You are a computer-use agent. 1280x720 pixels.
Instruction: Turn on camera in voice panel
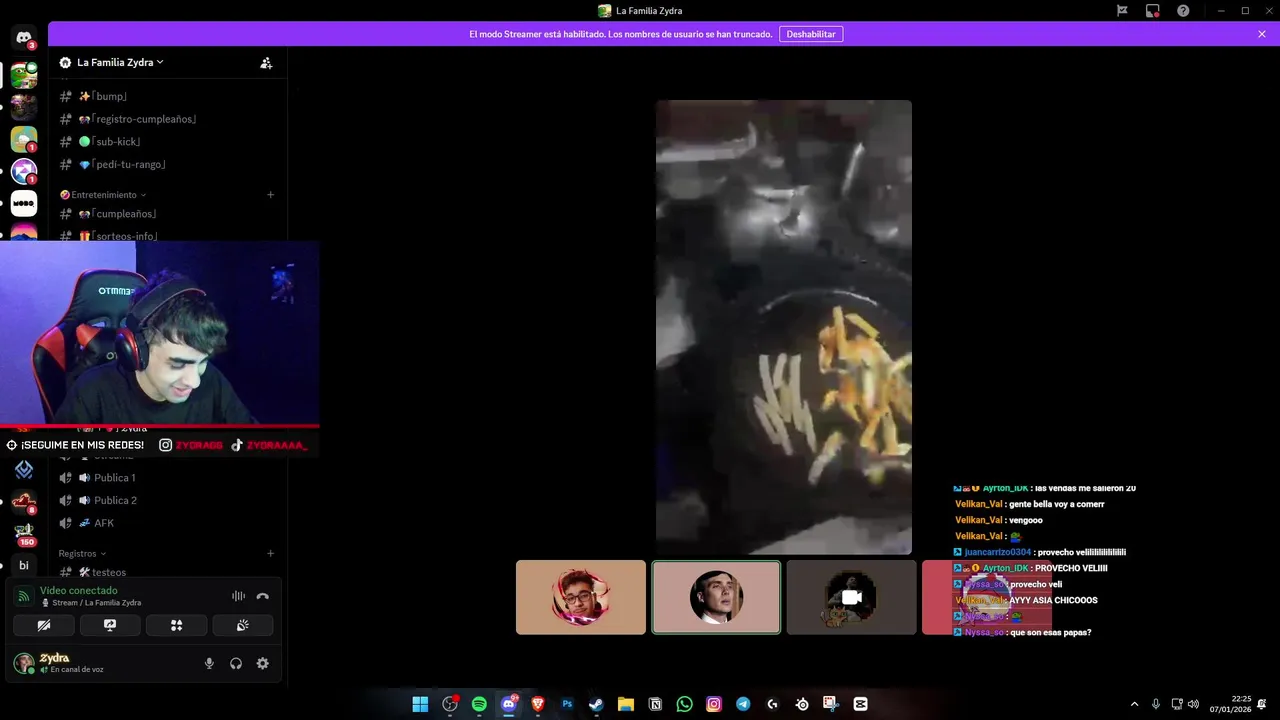(x=44, y=625)
